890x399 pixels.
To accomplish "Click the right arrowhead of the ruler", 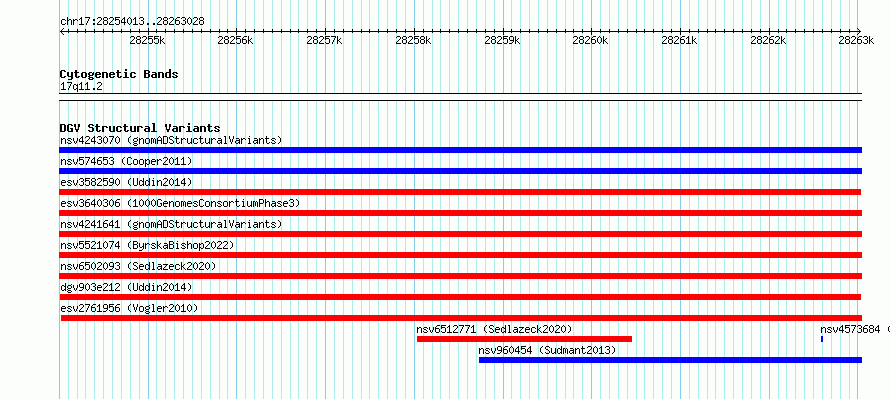I will (859, 31).
